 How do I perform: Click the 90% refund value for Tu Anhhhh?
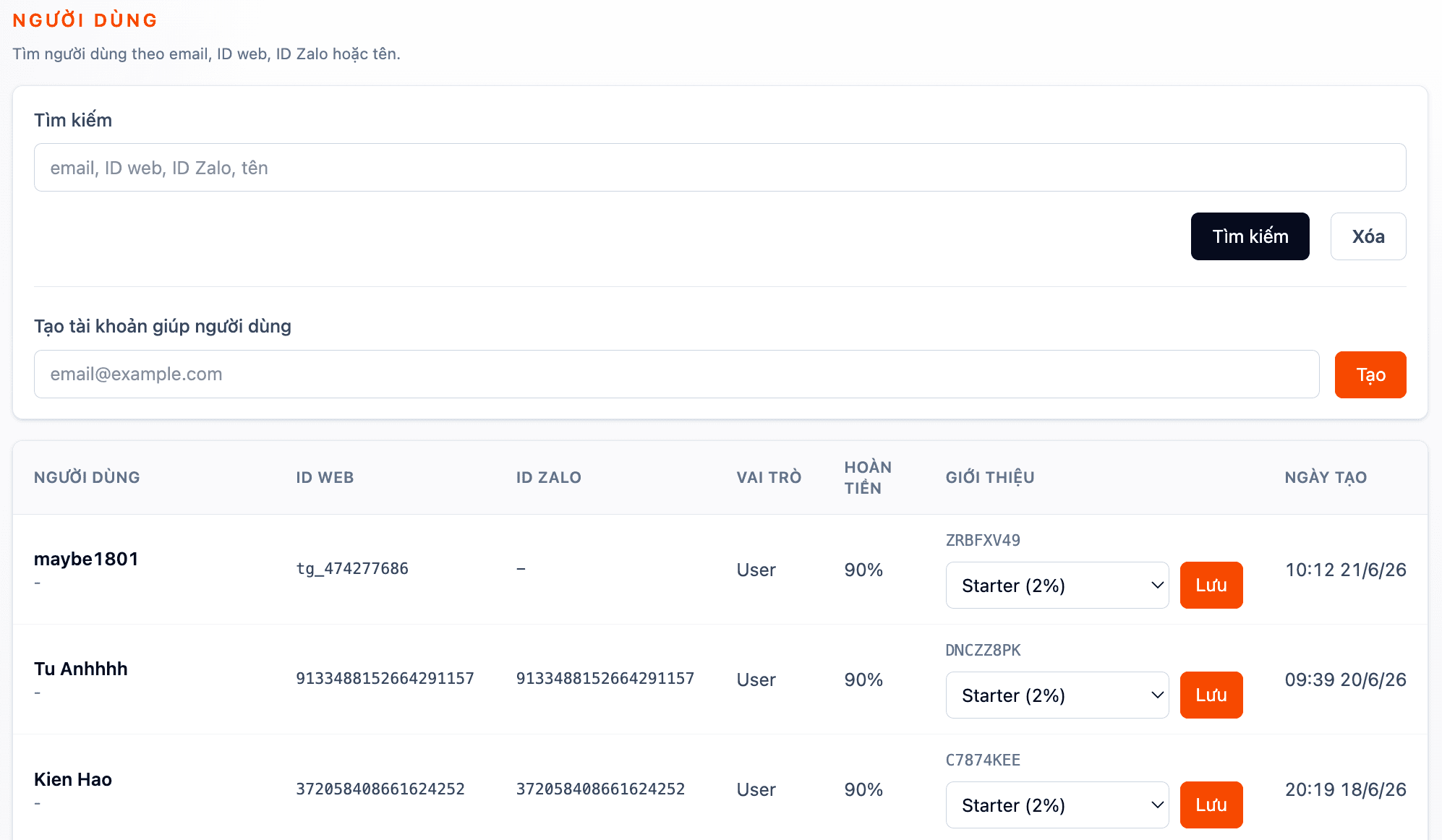(863, 680)
